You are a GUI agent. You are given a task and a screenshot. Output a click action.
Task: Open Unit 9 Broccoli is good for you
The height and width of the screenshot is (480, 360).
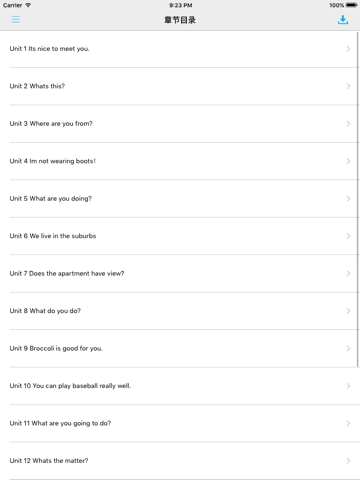tap(180, 348)
